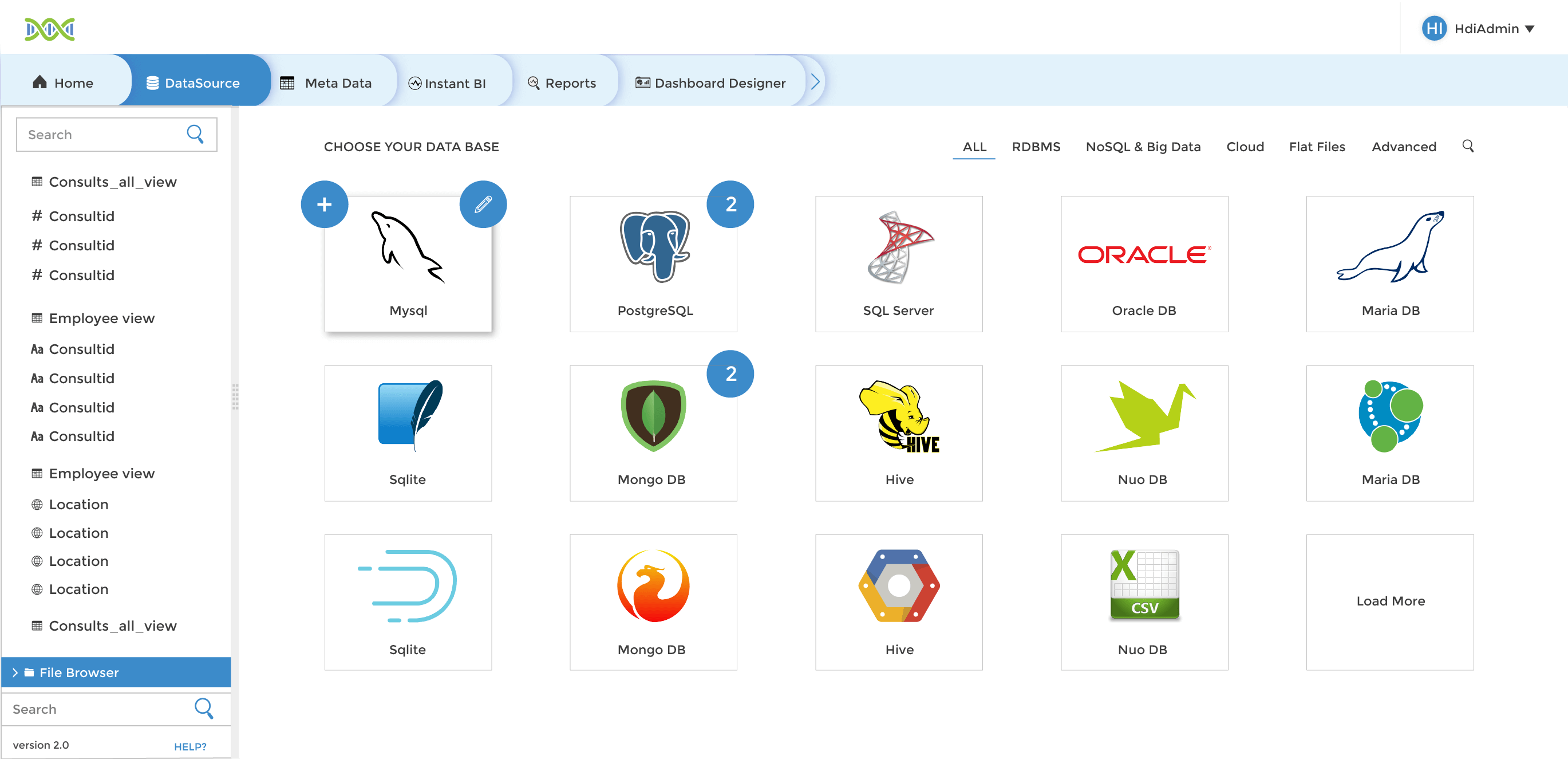Open the Reports tab
This screenshot has width=1568, height=759.
coord(561,83)
